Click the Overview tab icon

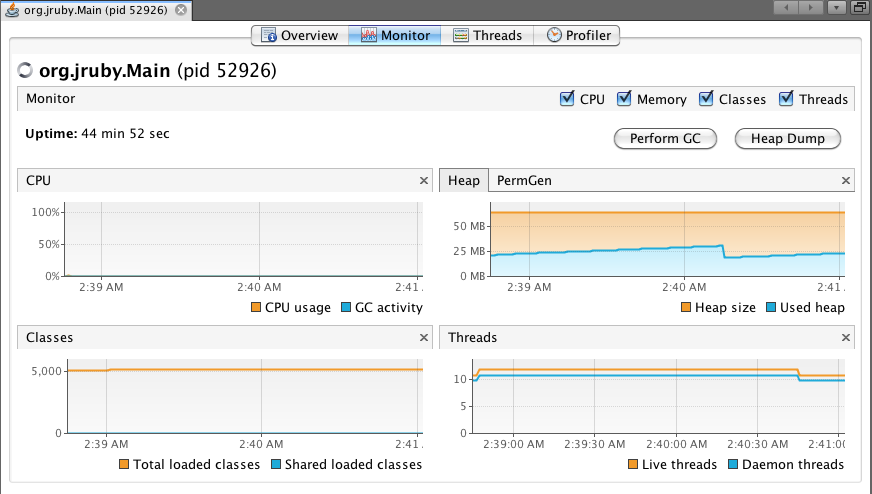(269, 35)
